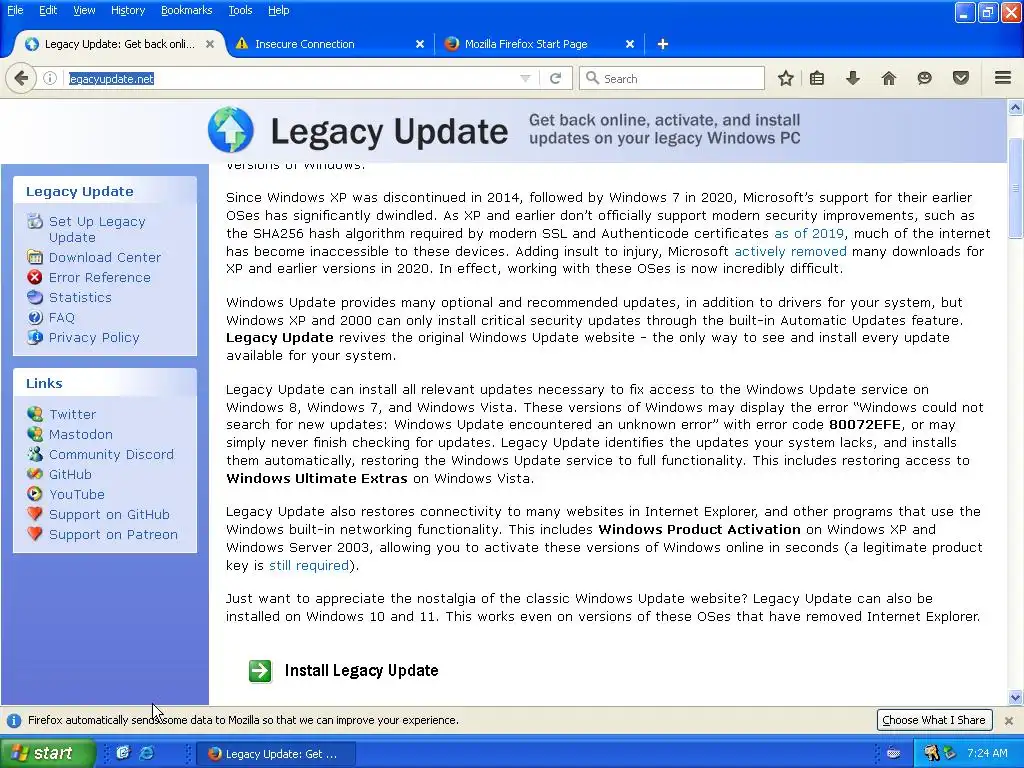Screen dimensions: 1024x768
Task: Open the Bookmarks menu
Action: click(x=186, y=10)
